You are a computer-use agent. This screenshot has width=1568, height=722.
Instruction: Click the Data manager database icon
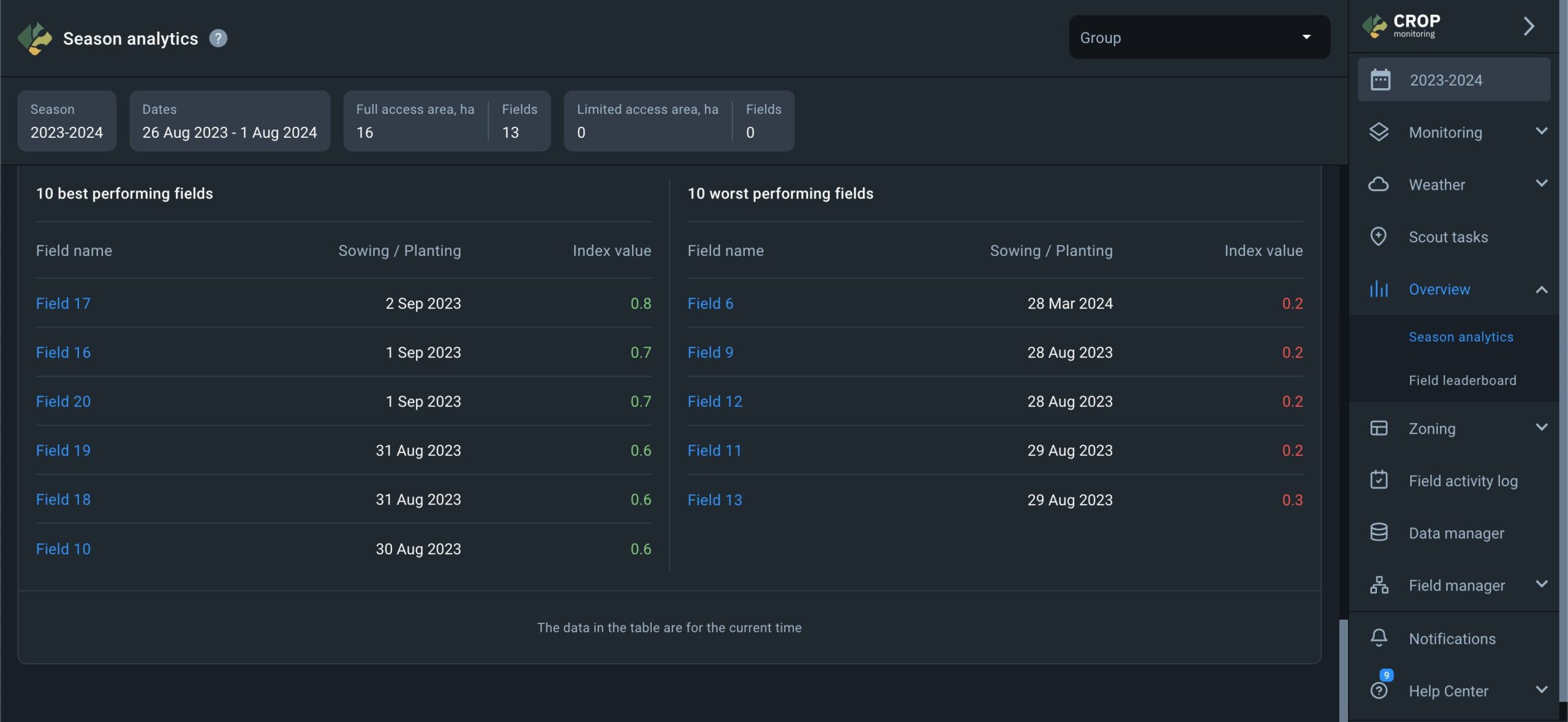1379,533
